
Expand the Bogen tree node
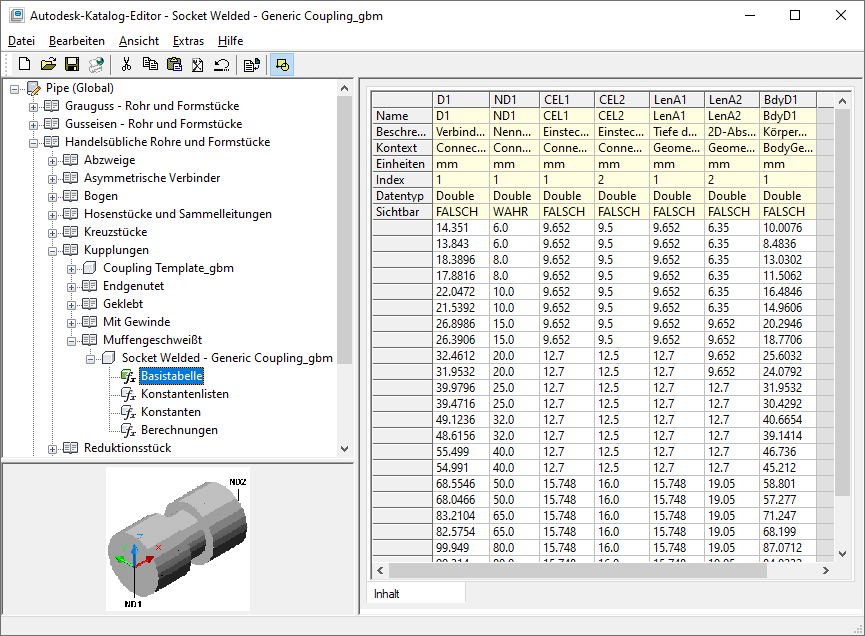tap(53, 196)
